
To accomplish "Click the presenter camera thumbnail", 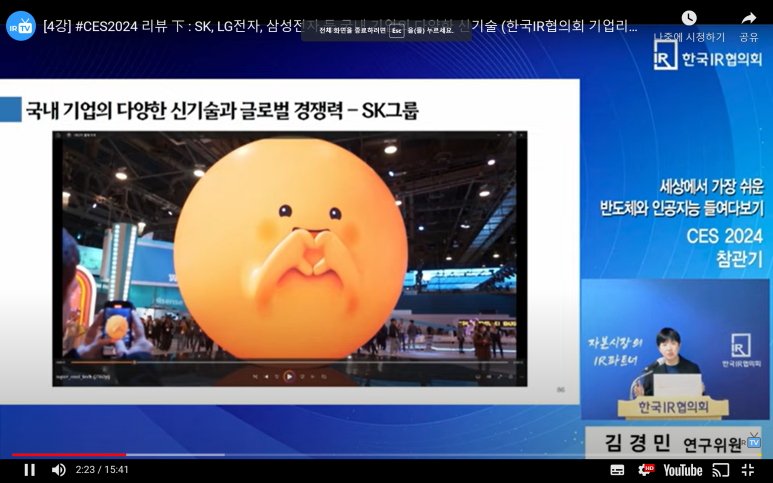I will [x=675, y=349].
